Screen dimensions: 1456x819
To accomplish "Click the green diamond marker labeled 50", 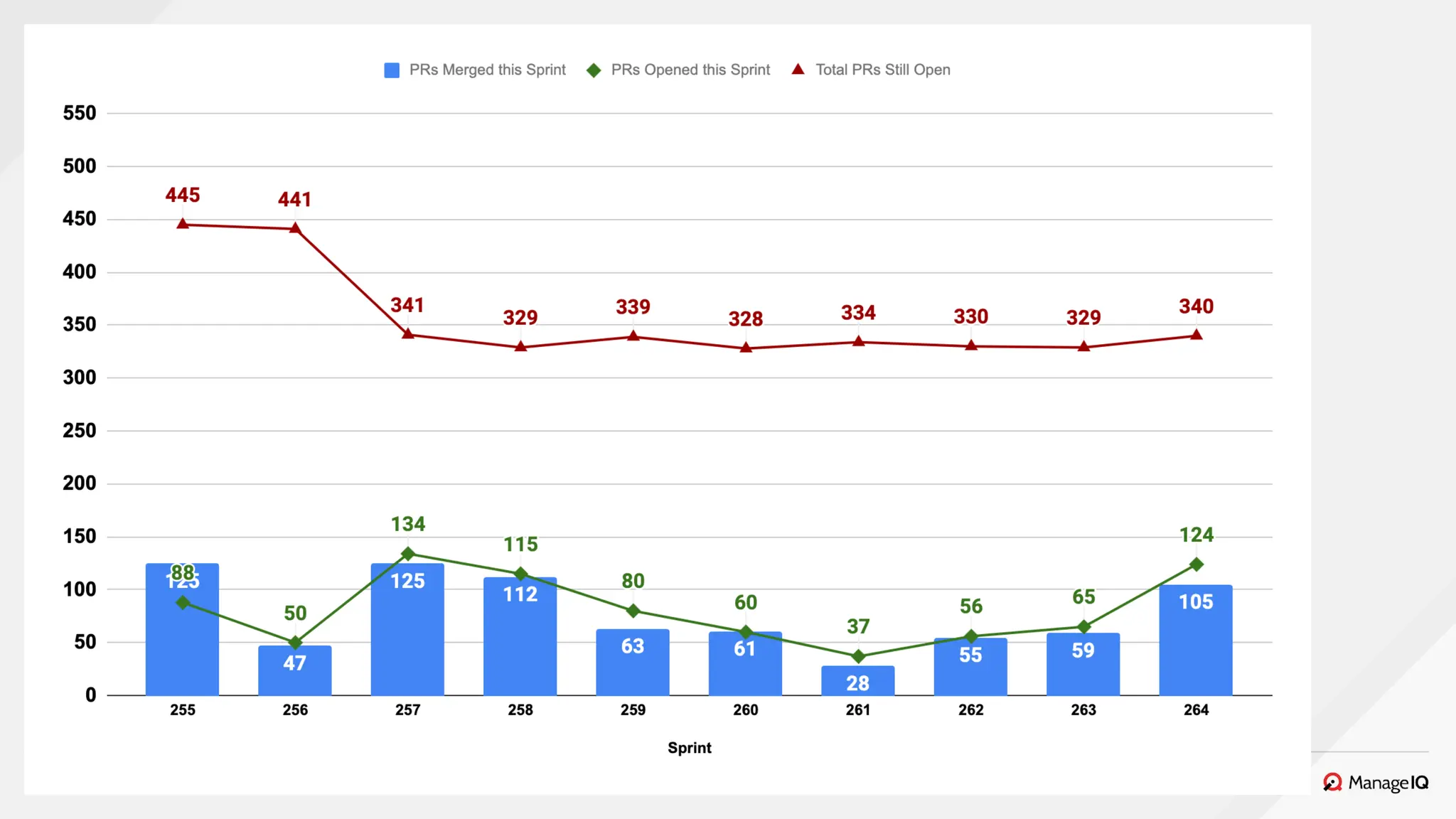I will (295, 643).
